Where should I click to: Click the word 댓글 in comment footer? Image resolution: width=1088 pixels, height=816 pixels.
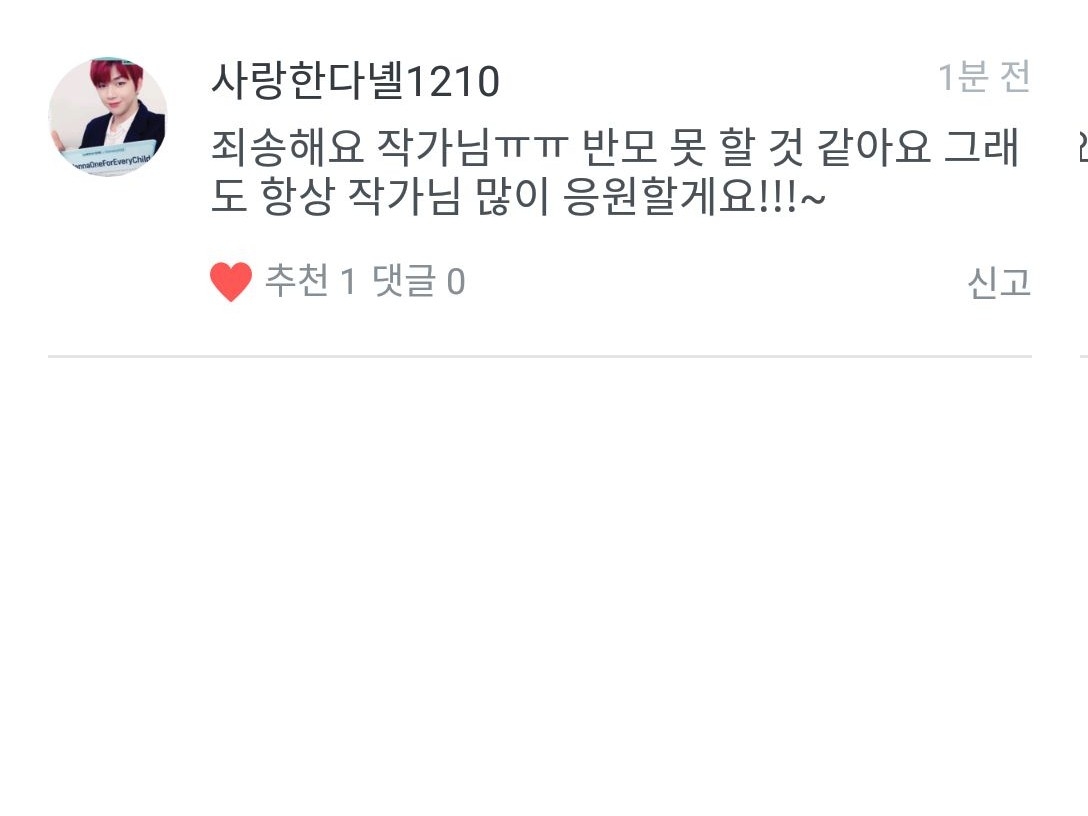coord(404,281)
